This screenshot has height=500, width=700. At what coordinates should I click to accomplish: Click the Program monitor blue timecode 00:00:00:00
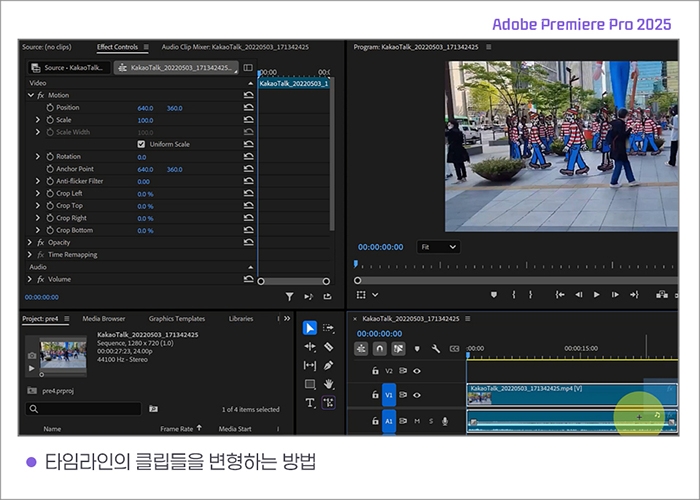click(380, 247)
